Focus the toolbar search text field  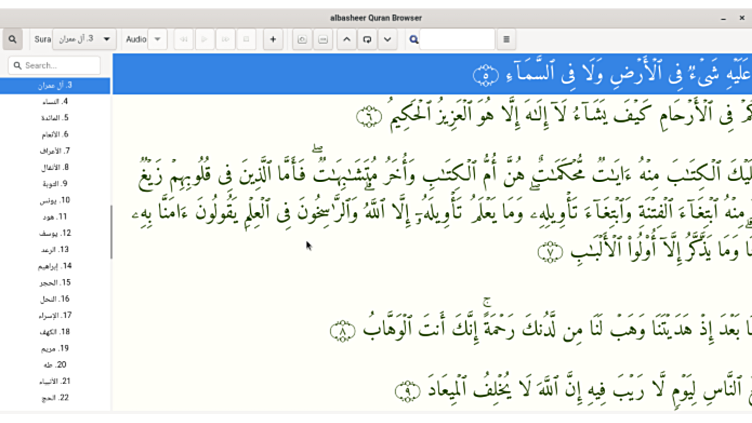457,39
